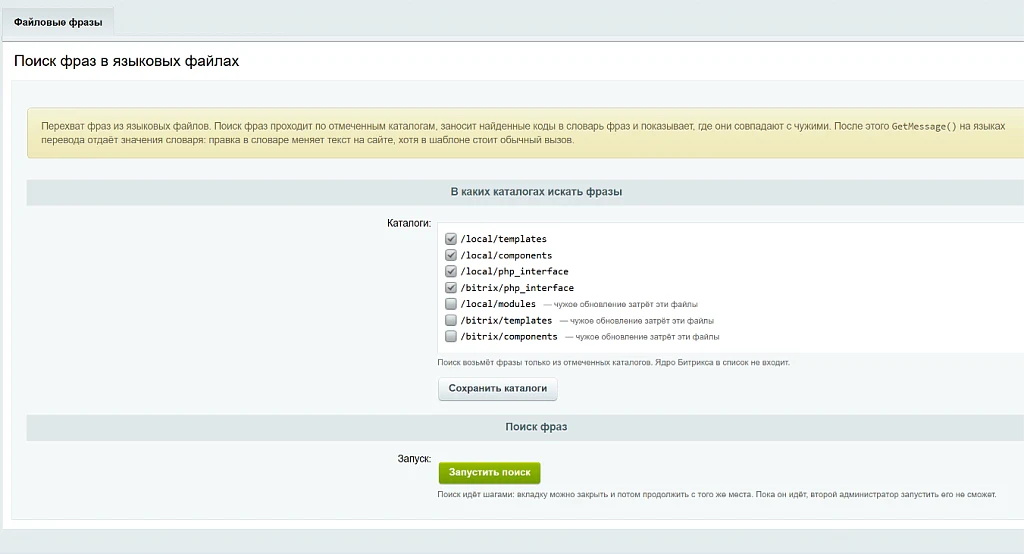Click the warning note next to /bitrix/templates
This screenshot has height=554, width=1024.
click(x=637, y=321)
